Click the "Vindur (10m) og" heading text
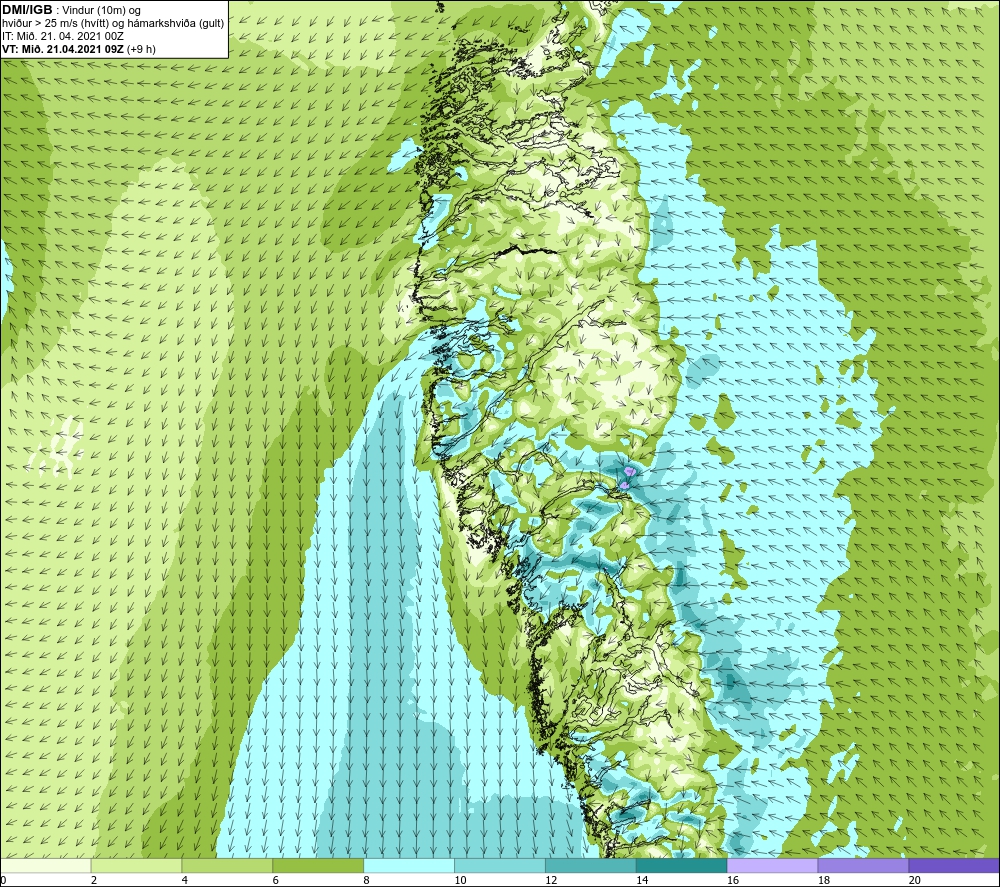 click(101, 10)
